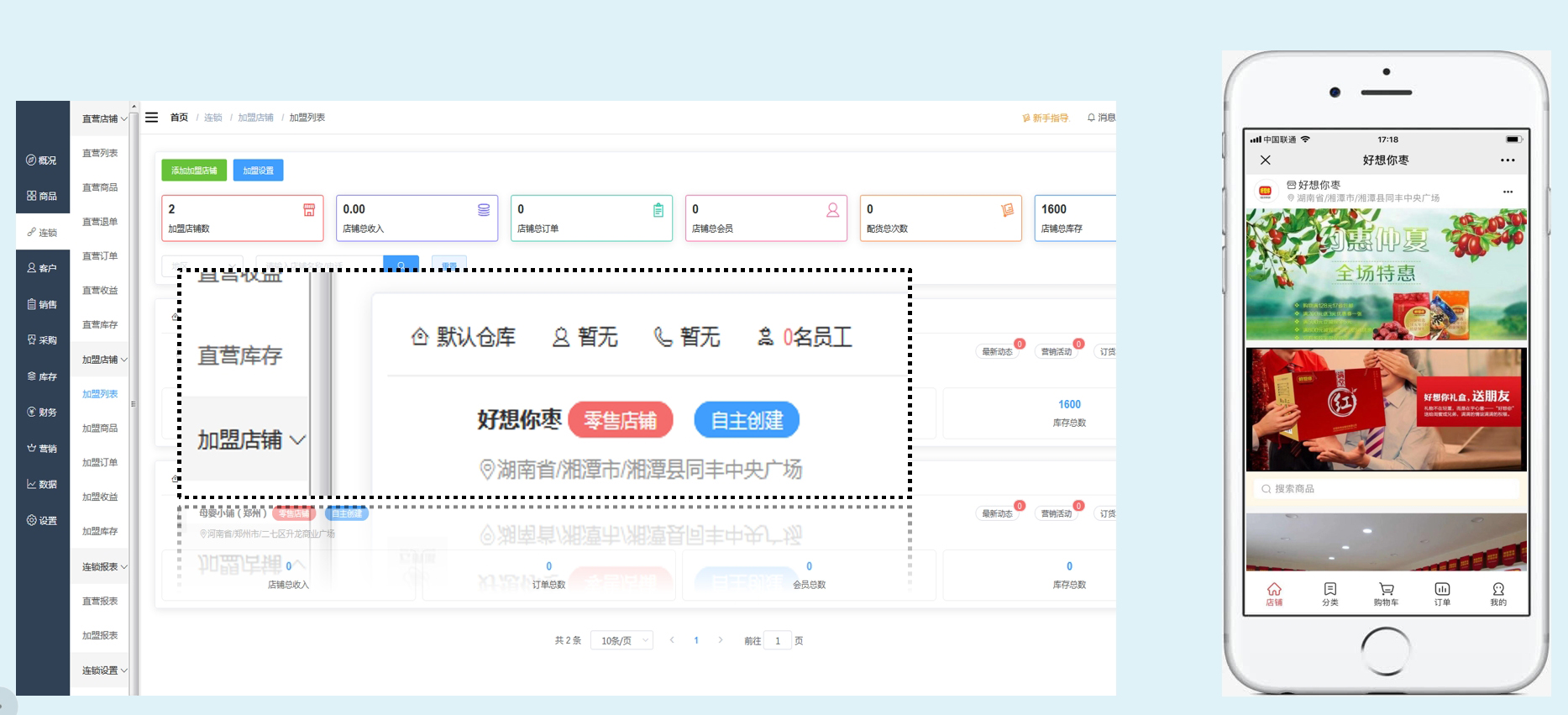Tap the 分类 category tab on phone
Screen dimensions: 1568x715
[x=1330, y=594]
